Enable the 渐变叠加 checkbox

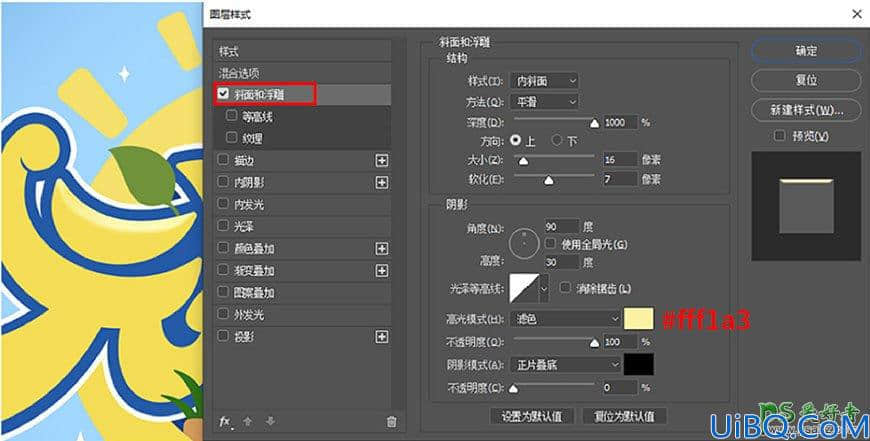pos(223,270)
